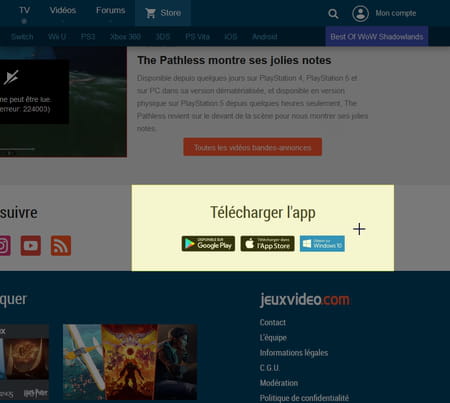
Task: Select the PS3 platform tab
Action: pyautogui.click(x=88, y=37)
